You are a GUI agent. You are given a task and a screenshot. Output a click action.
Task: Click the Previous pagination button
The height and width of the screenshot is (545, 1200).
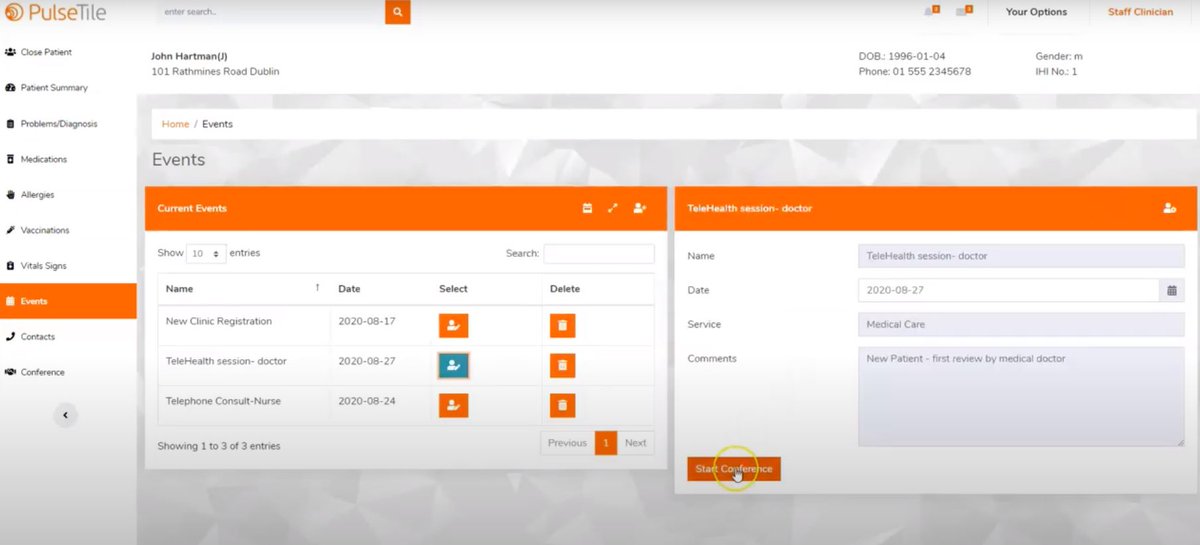[567, 443]
